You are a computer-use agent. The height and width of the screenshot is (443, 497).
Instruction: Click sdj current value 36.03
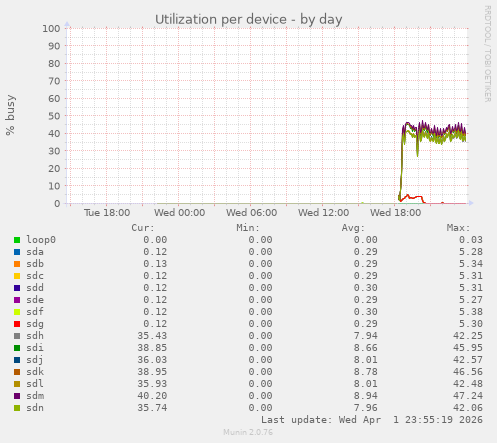pos(152,360)
